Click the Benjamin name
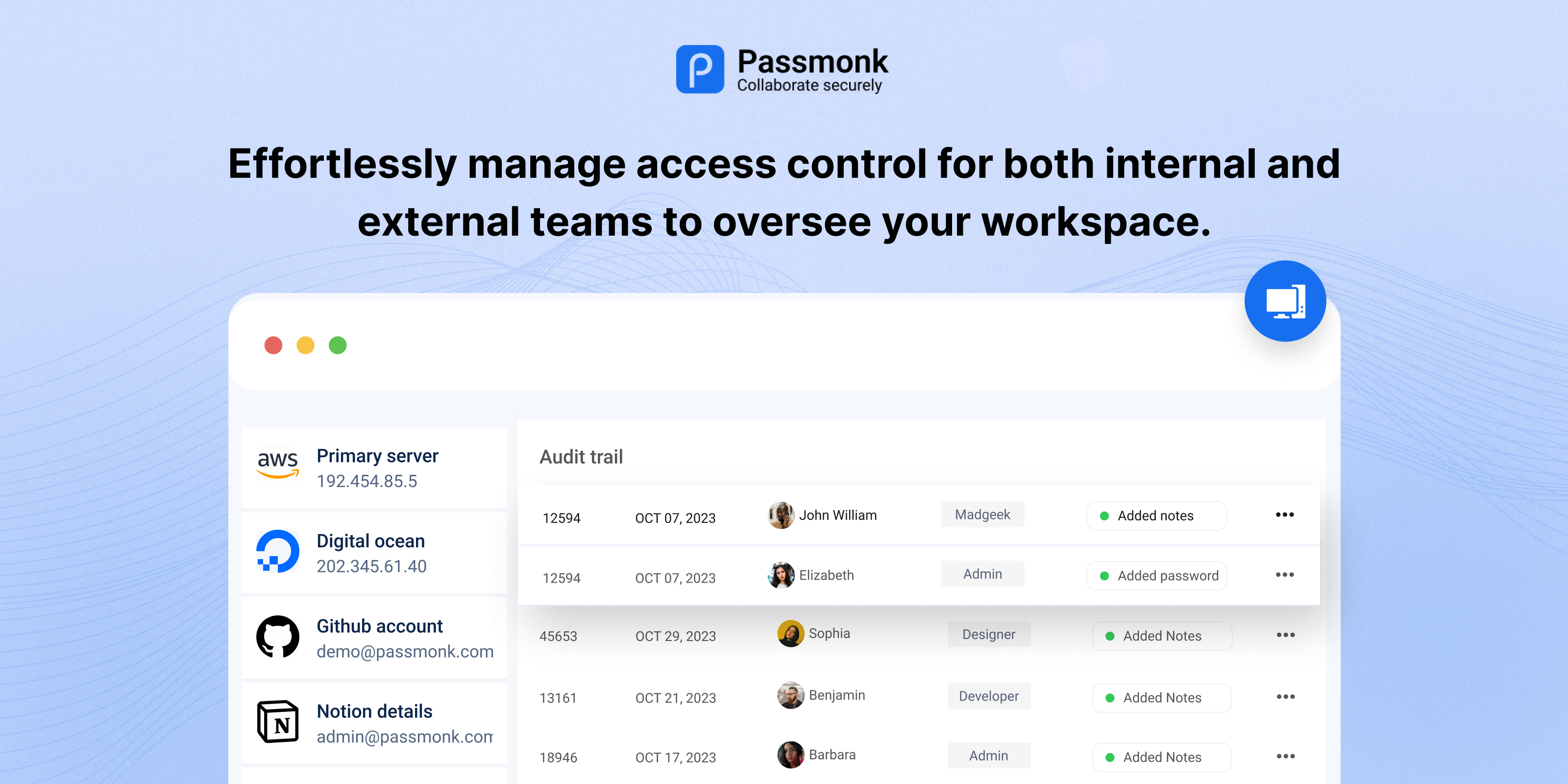 (x=837, y=695)
